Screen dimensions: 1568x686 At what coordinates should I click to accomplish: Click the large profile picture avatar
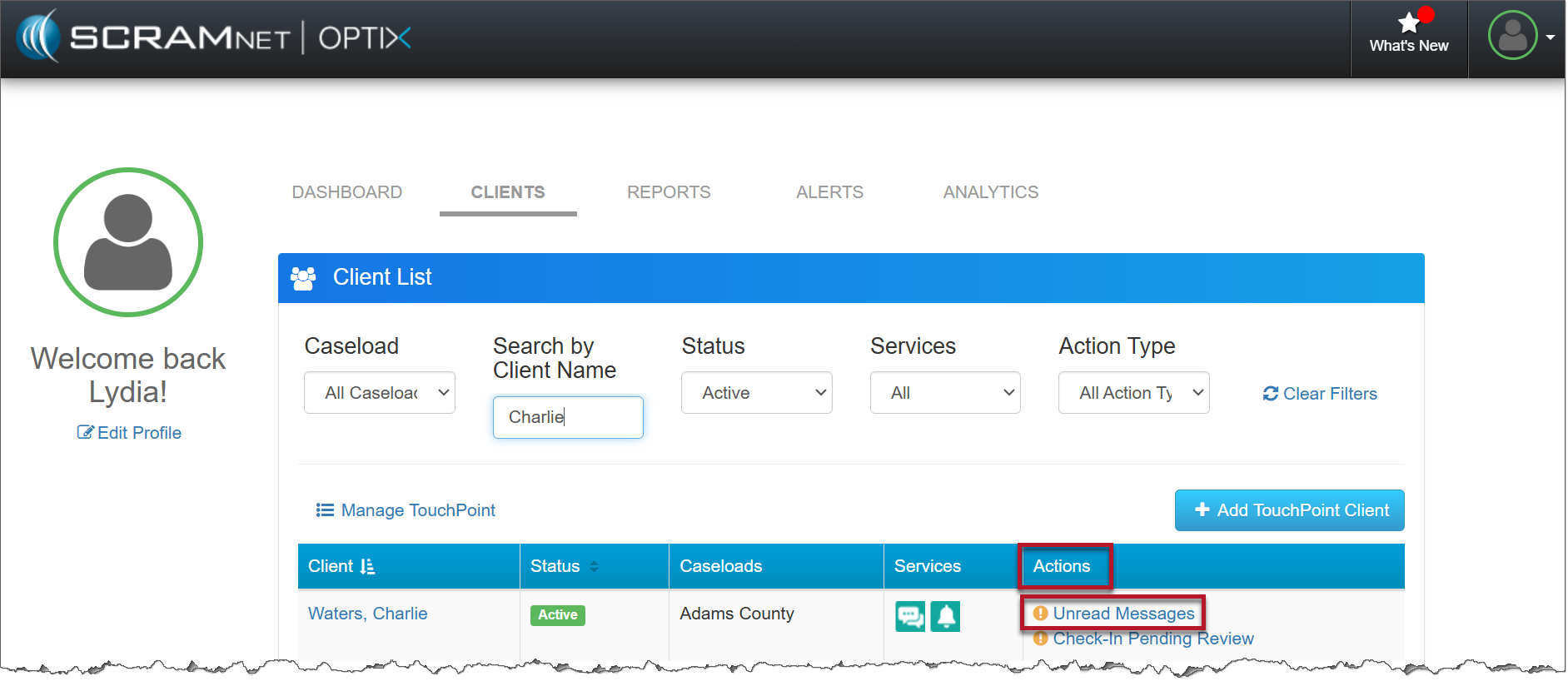pos(128,242)
